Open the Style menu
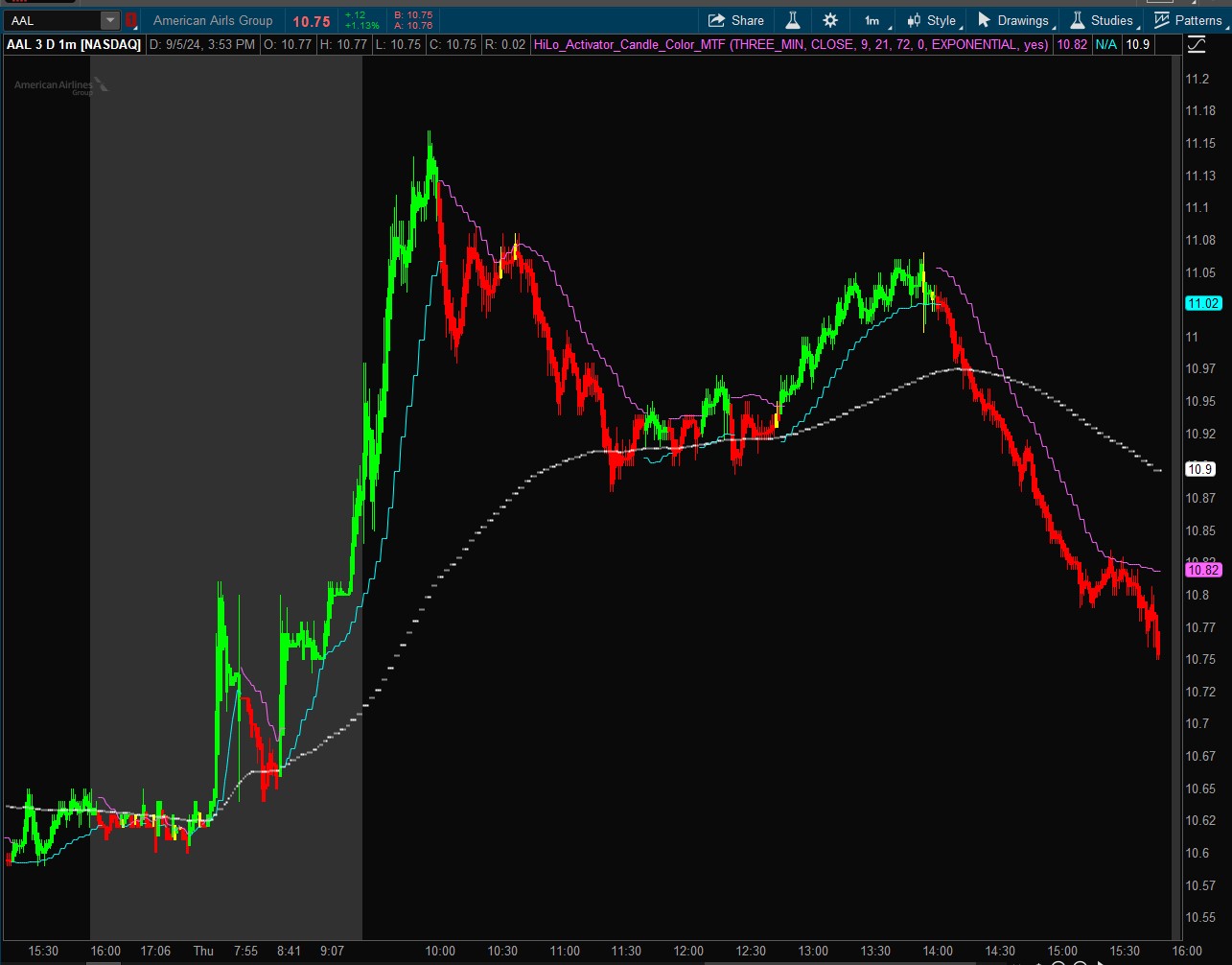The height and width of the screenshot is (965, 1232). point(930,20)
